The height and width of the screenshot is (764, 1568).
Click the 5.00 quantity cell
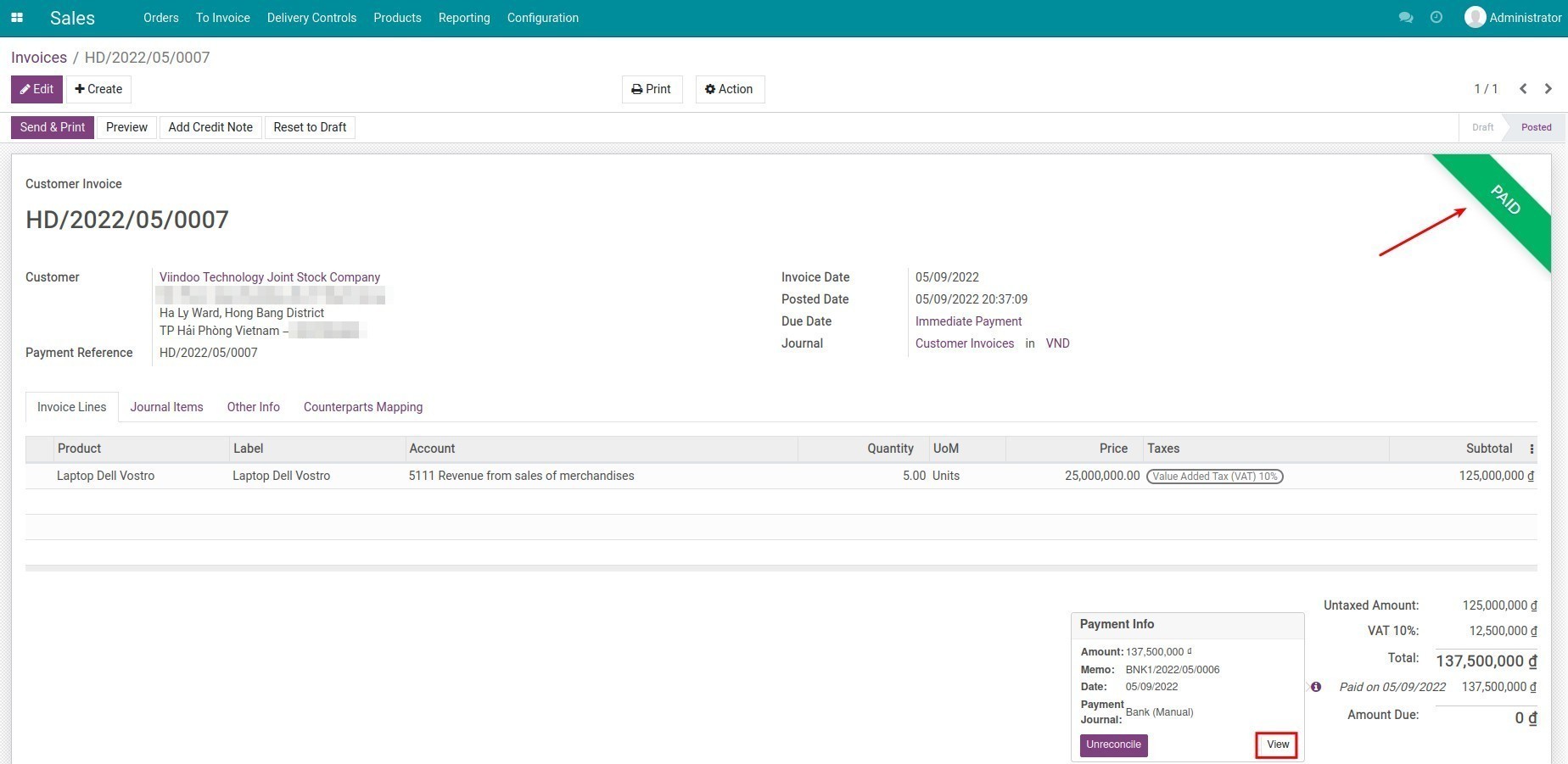point(914,477)
